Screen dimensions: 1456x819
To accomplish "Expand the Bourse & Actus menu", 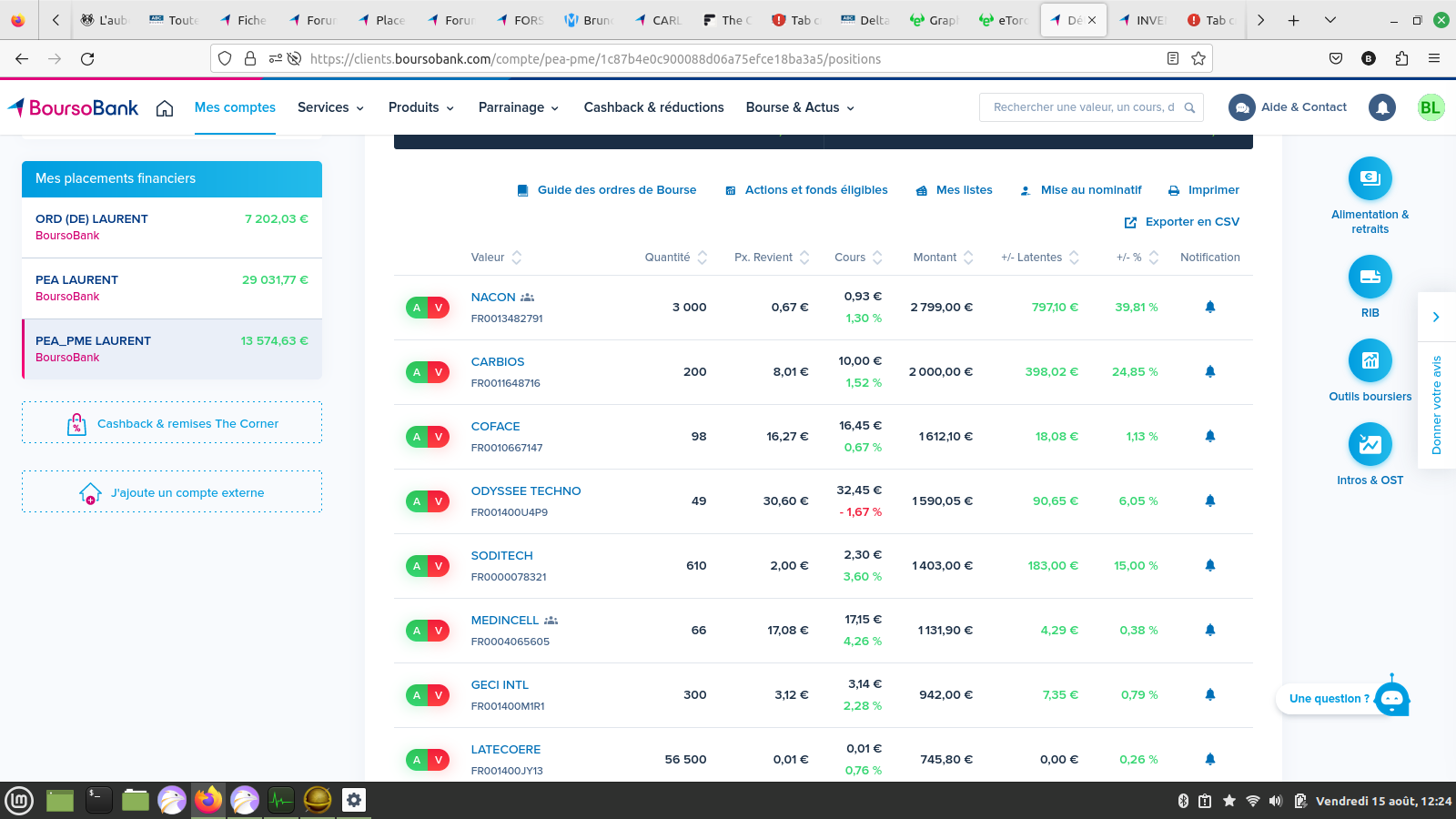I will tap(800, 107).
